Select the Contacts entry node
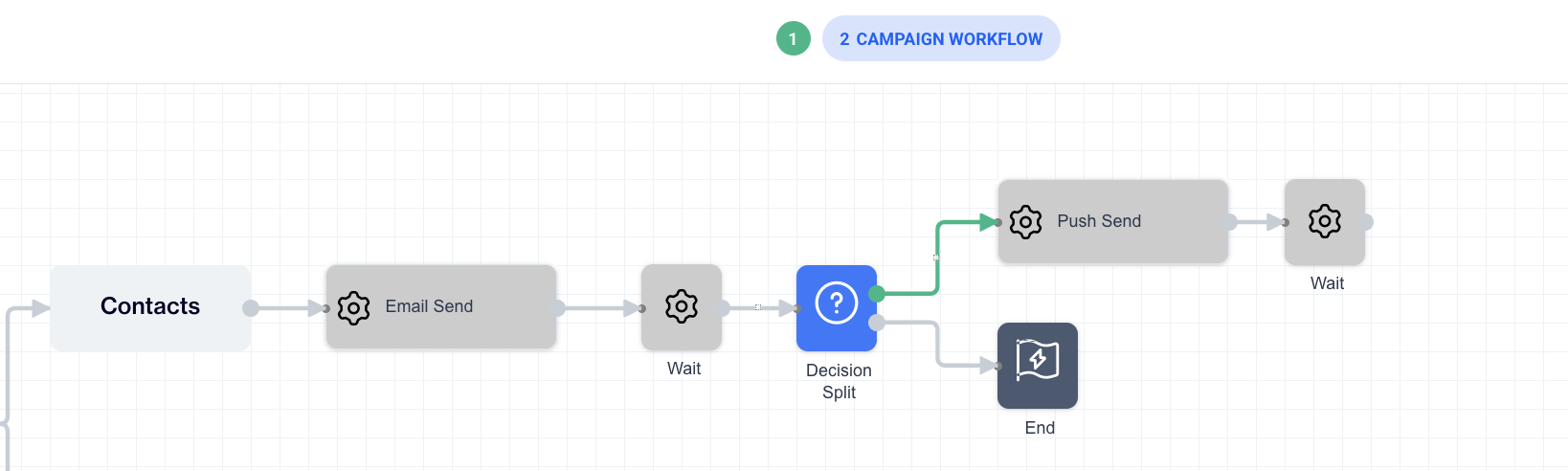Viewport: 1568px width, 471px height. (x=150, y=307)
